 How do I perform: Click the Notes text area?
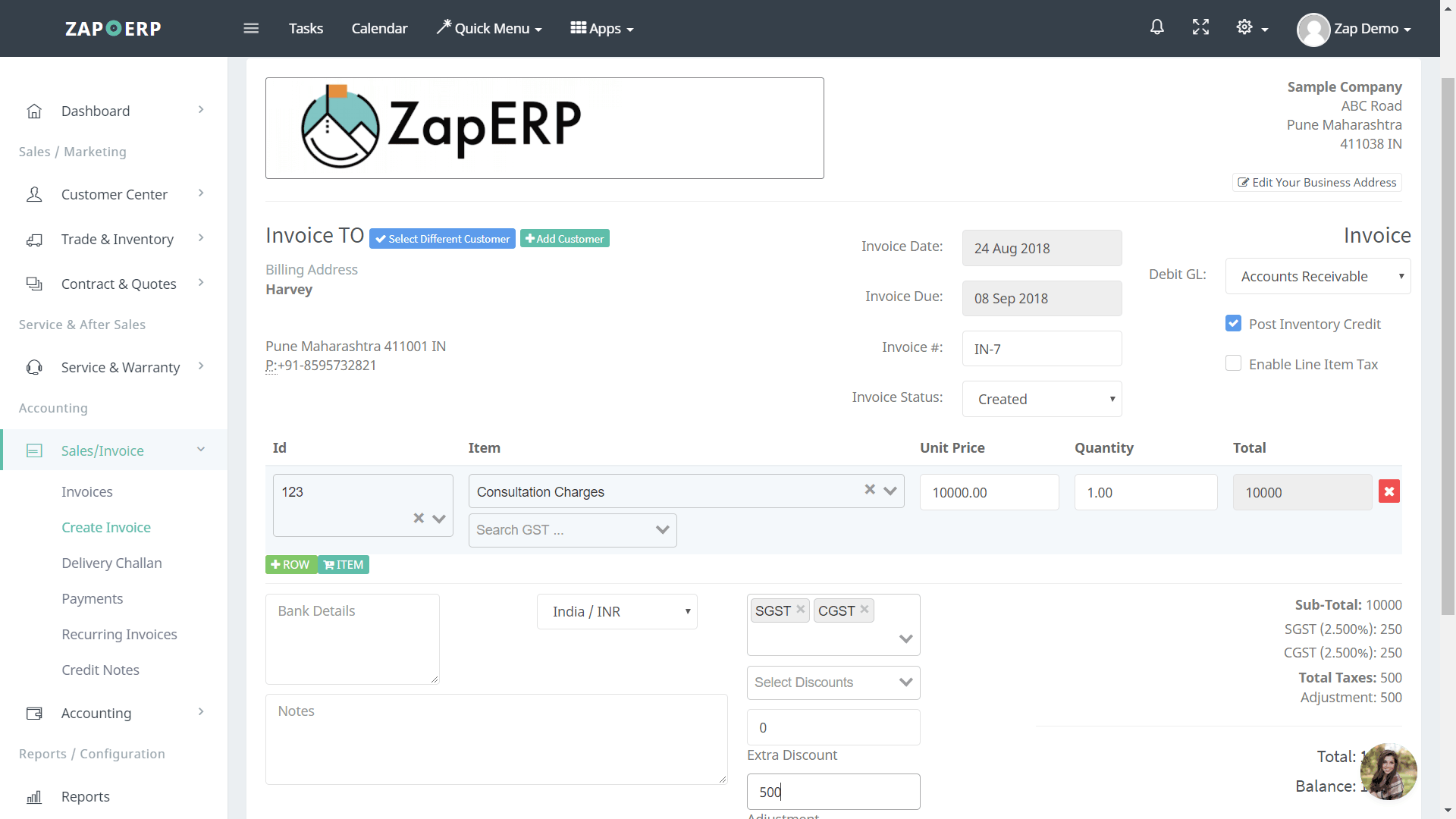click(x=496, y=739)
